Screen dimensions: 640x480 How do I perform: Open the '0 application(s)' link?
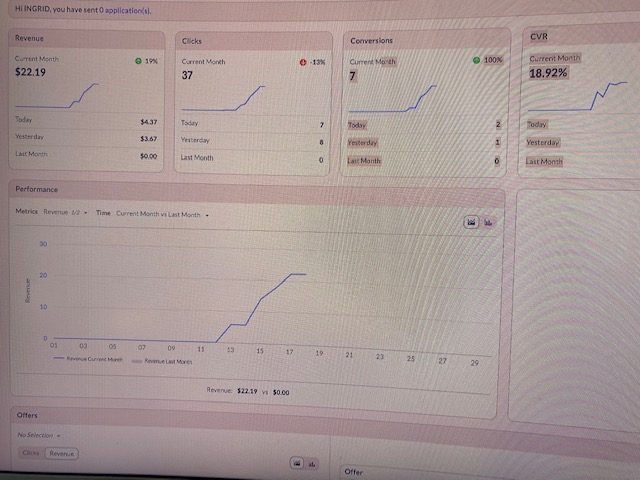tap(125, 10)
